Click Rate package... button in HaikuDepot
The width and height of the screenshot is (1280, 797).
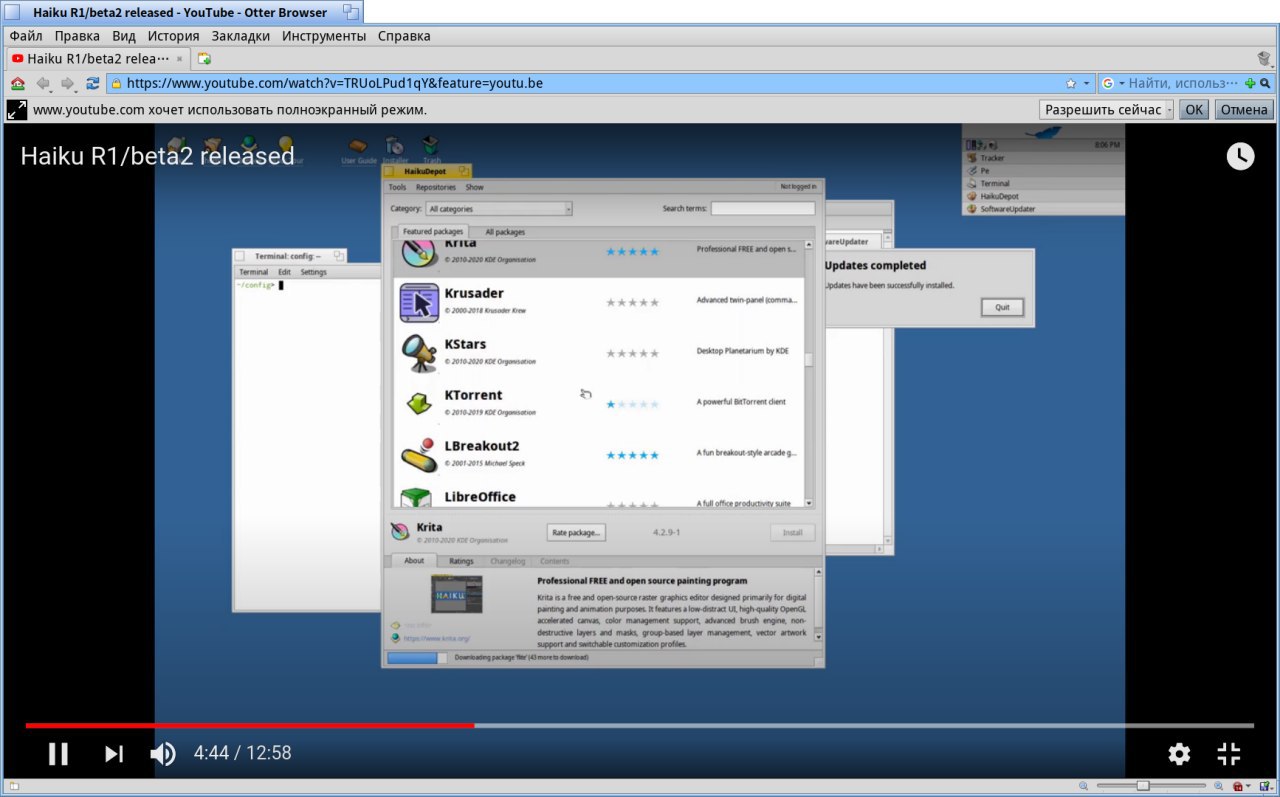click(577, 532)
